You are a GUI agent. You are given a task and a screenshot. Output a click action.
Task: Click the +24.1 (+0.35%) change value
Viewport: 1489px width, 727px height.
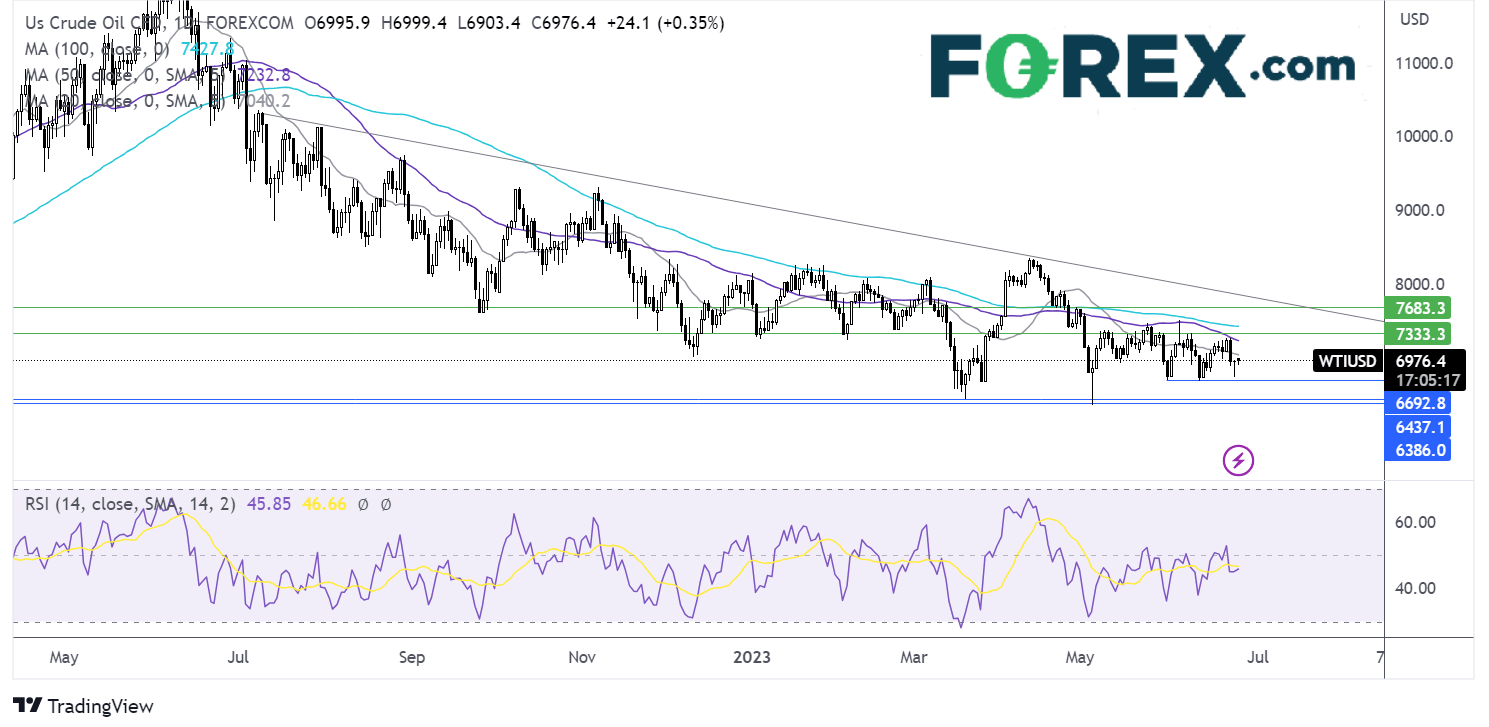click(666, 22)
